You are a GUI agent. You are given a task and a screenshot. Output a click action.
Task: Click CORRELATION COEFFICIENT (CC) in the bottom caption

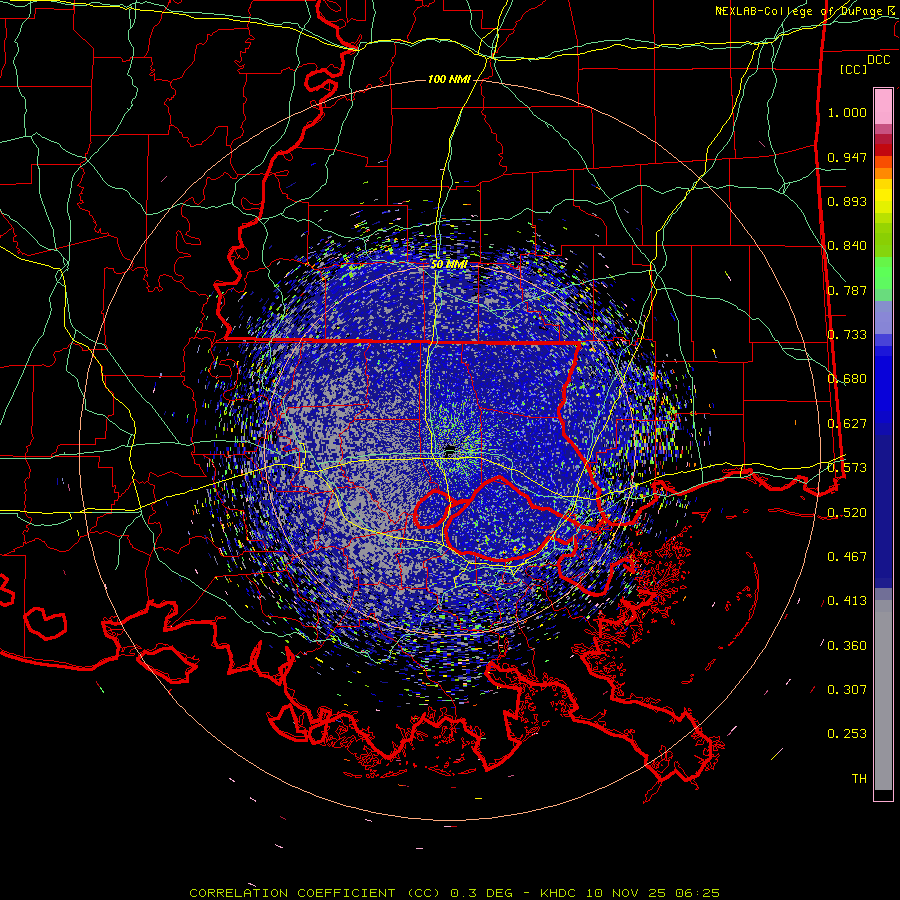coord(315,893)
